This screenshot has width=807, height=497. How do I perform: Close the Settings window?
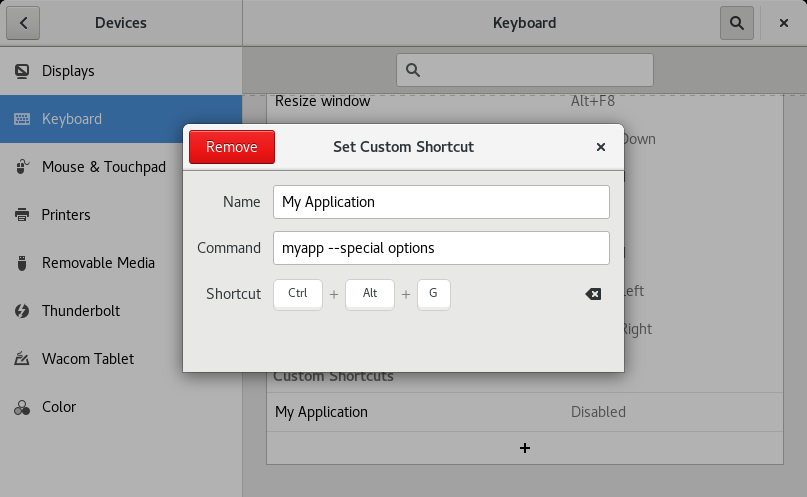[783, 23]
